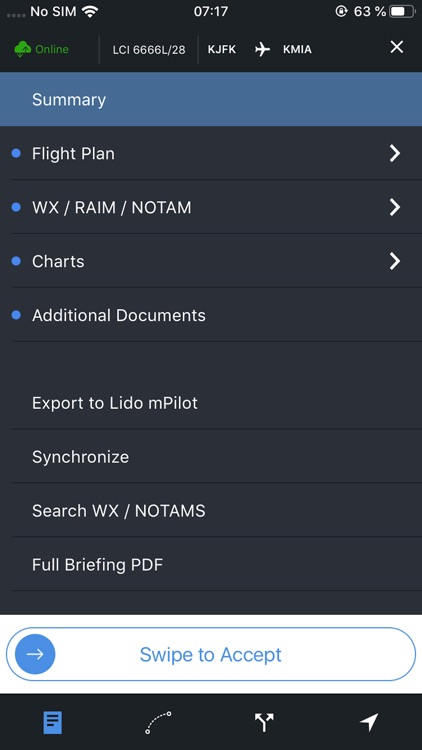Open the briefing document tab icon
422x750 pixels.
point(53,722)
